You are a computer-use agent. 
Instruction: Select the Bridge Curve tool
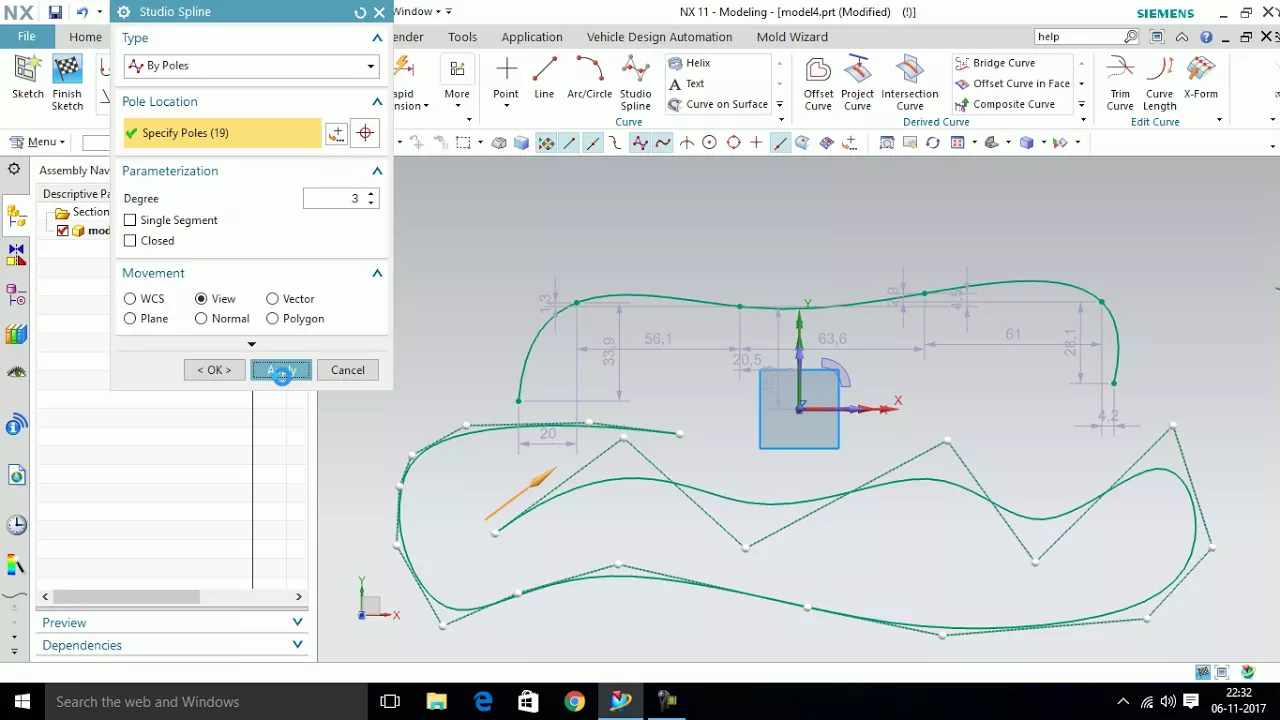(x=995, y=63)
